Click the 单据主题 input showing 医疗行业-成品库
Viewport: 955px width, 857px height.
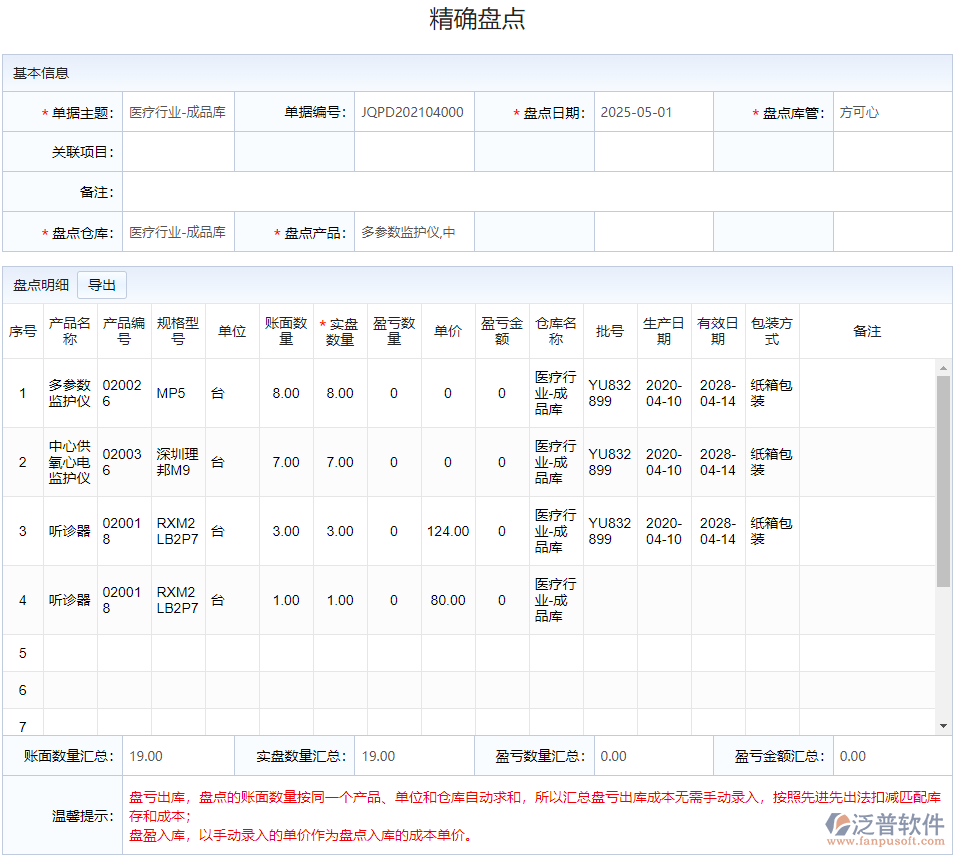point(176,112)
